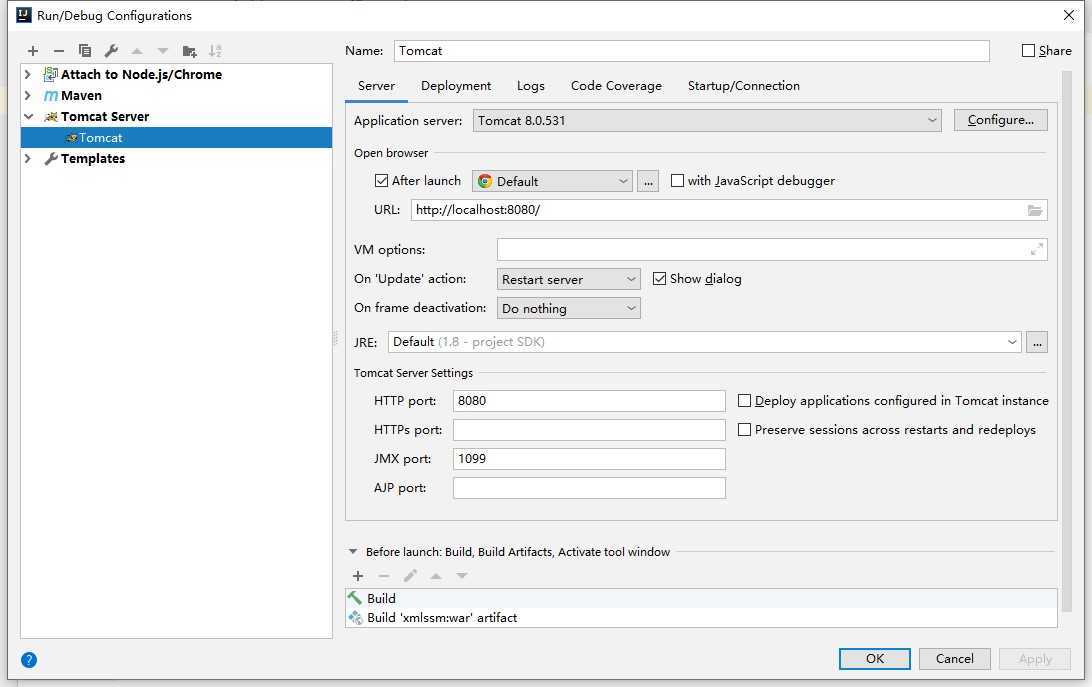The height and width of the screenshot is (687, 1092).
Task: Open the browser Default dropdown
Action: point(552,181)
